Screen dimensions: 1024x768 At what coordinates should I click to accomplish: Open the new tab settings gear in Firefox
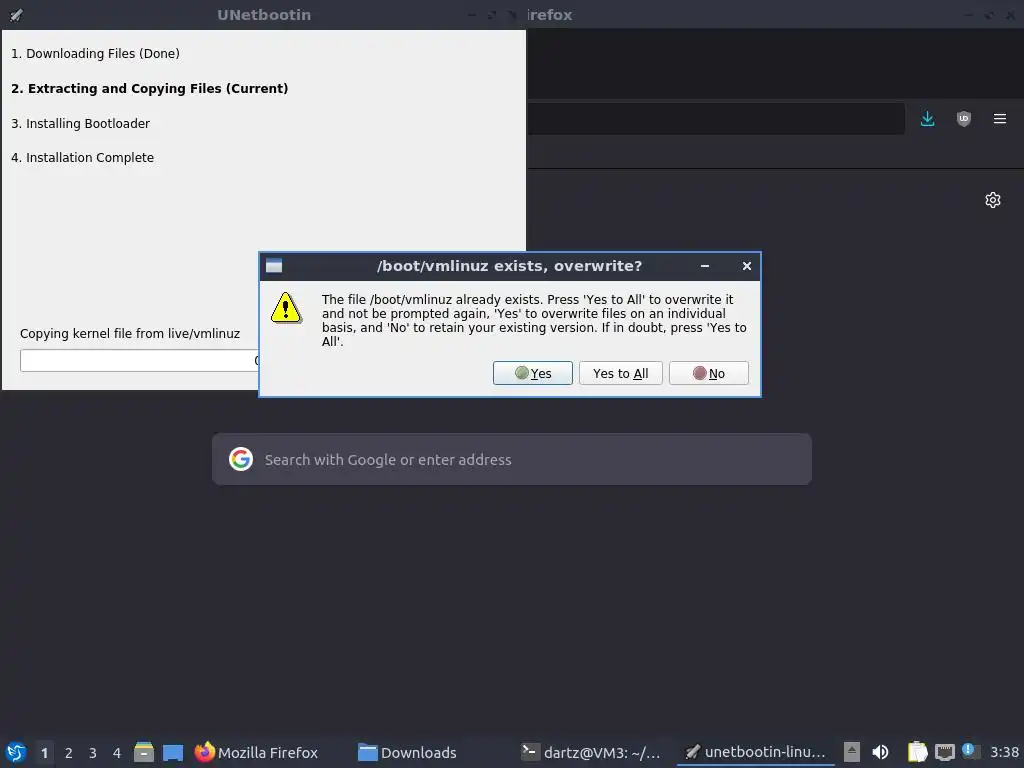point(993,200)
